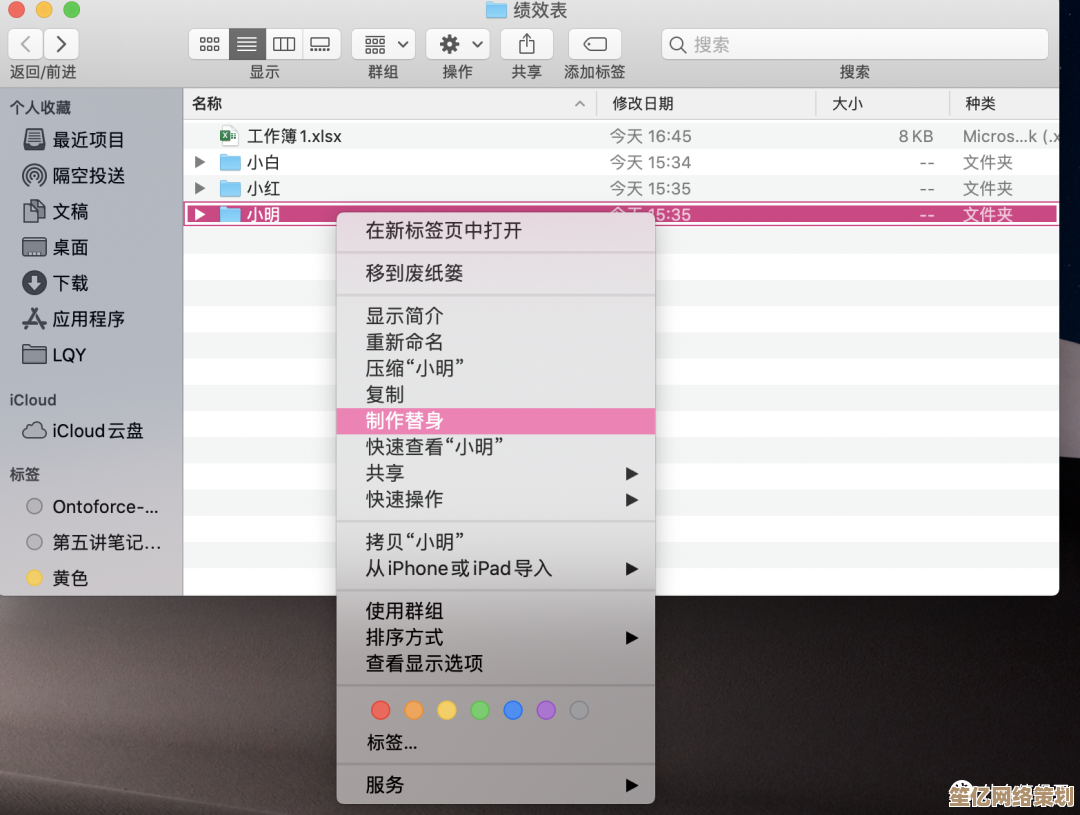Switch to gallery view in toolbar
The height and width of the screenshot is (815, 1080).
(321, 44)
